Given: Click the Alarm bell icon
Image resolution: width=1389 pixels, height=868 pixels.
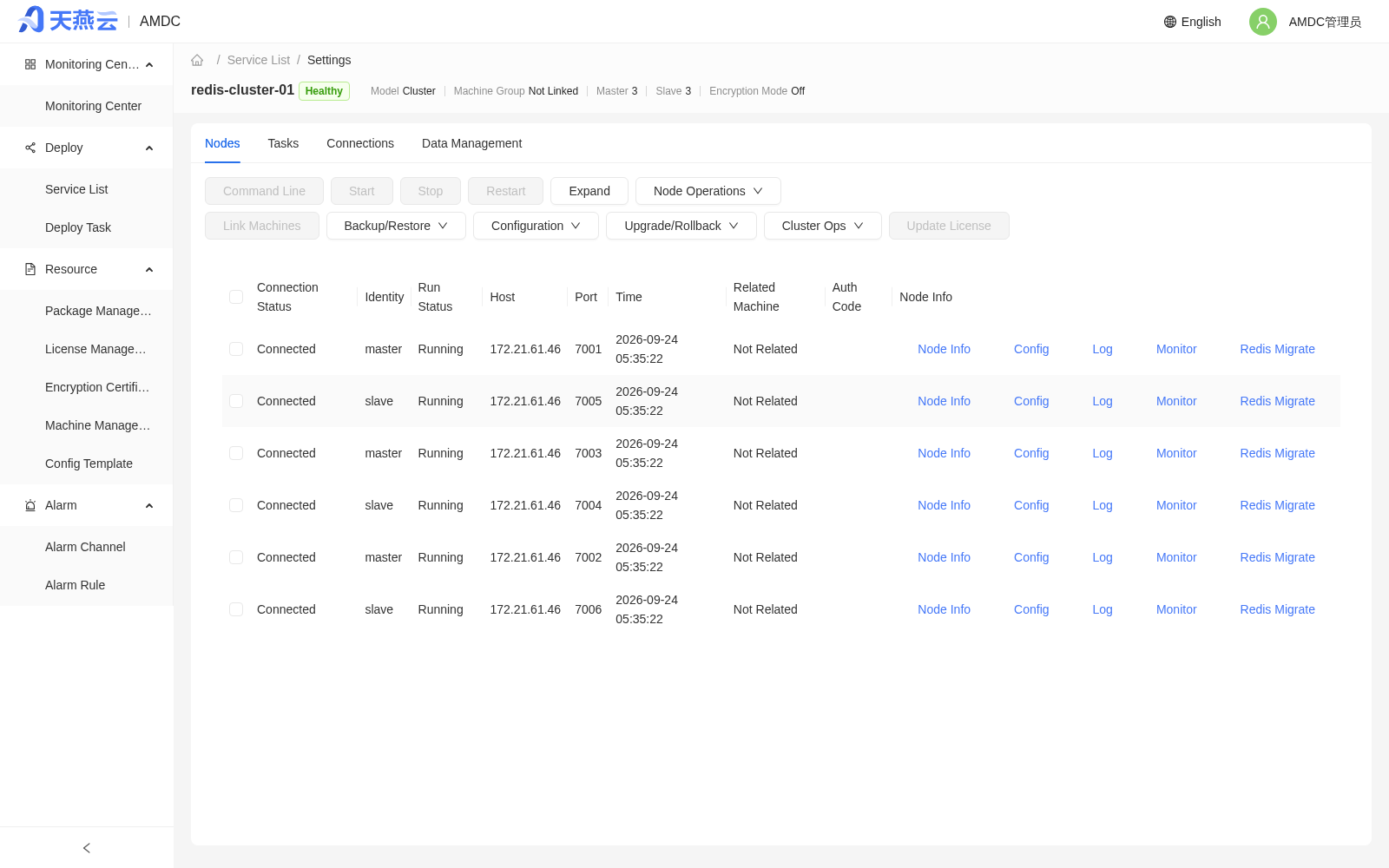Looking at the screenshot, I should tap(30, 505).
